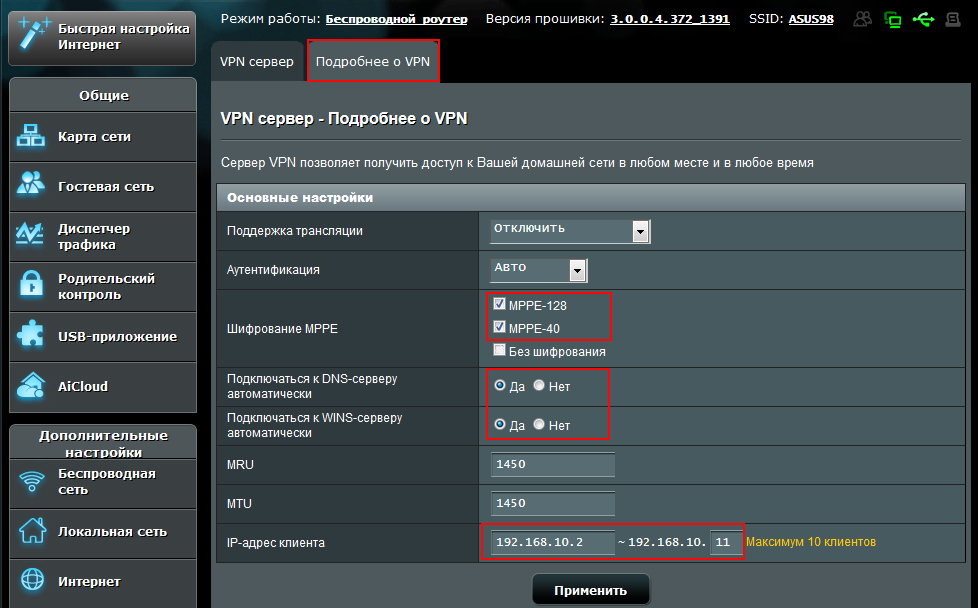This screenshot has width=978, height=608.
Task: Click the Parental Control padlock icon
Action: point(31,284)
